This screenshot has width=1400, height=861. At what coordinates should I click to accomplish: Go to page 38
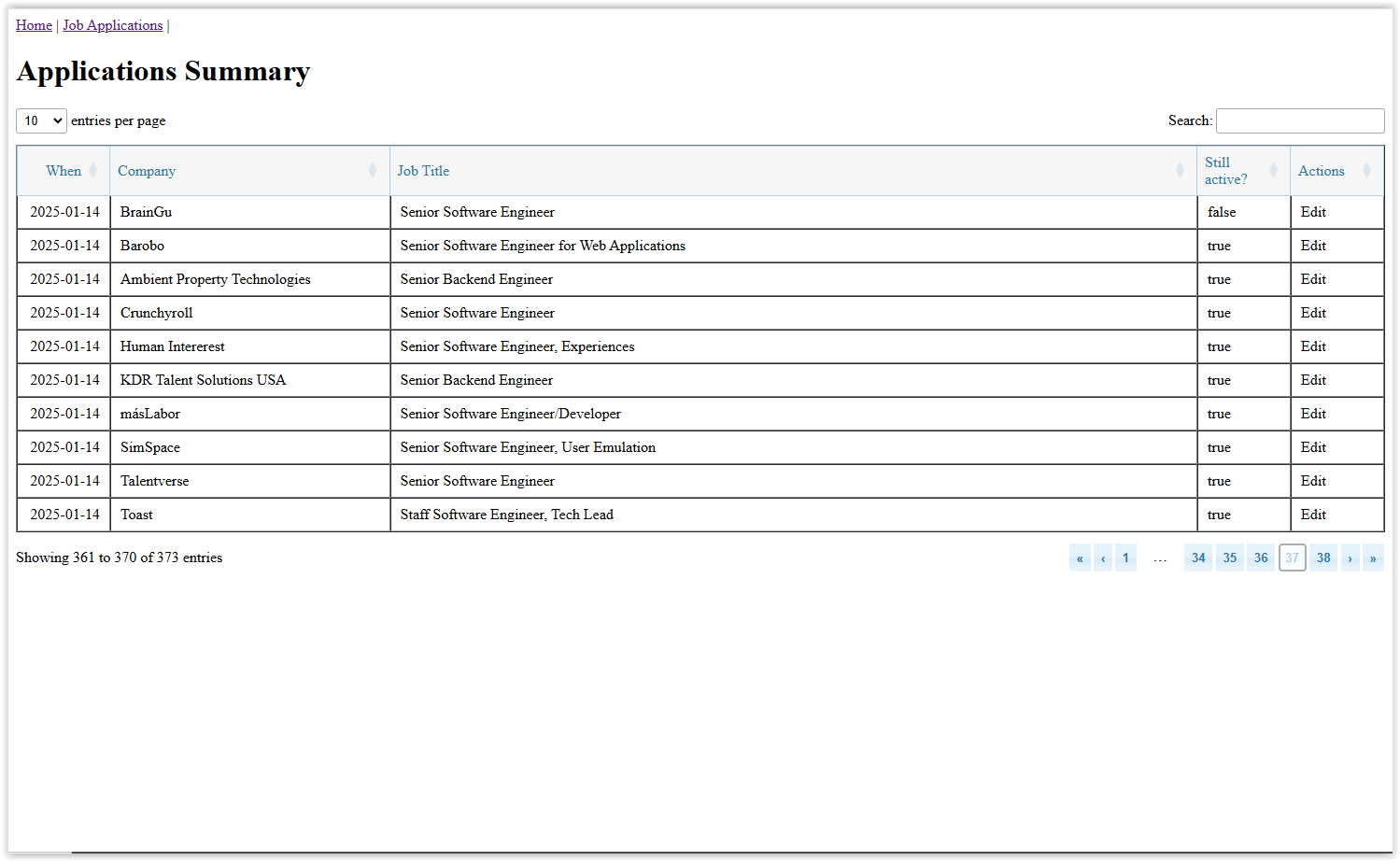(x=1323, y=558)
